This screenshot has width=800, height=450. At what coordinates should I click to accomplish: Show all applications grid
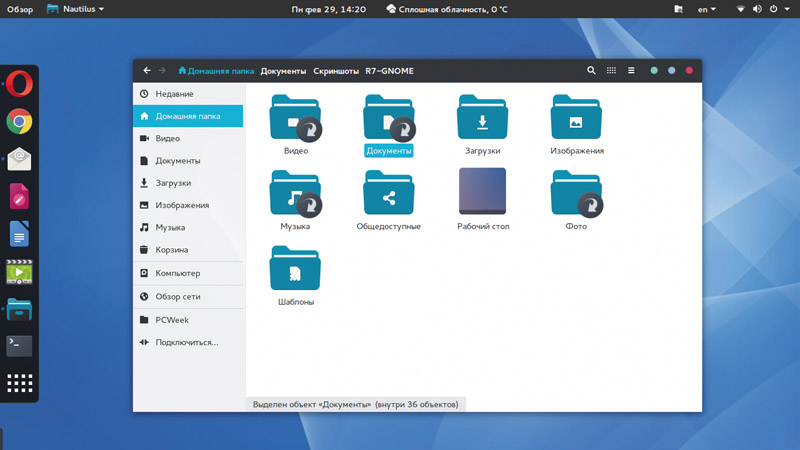point(19,383)
